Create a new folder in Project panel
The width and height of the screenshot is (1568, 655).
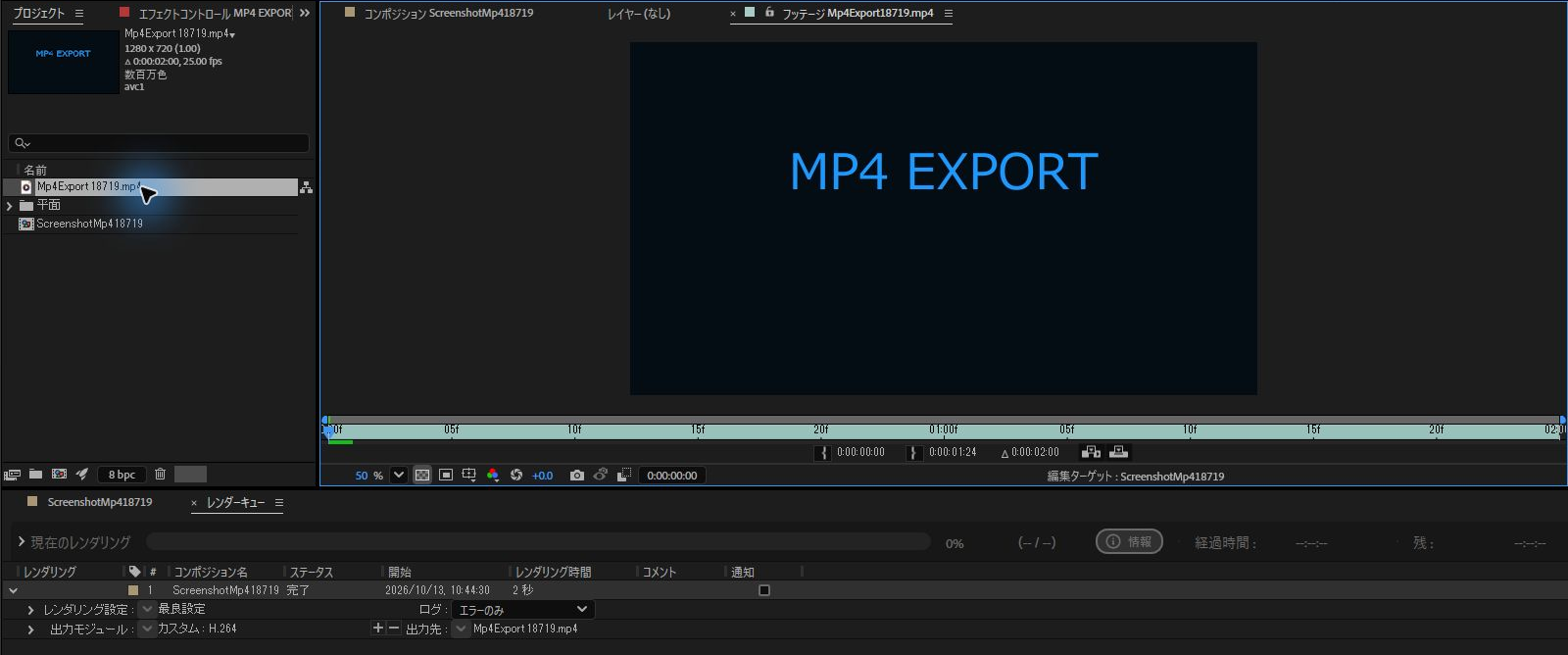pyautogui.click(x=35, y=475)
